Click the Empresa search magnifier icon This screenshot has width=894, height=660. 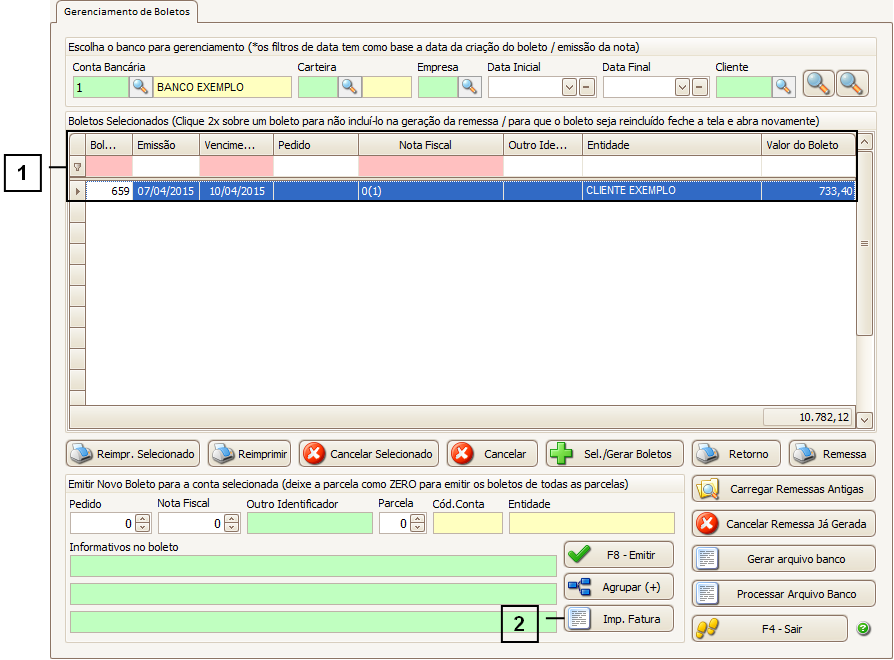(x=469, y=87)
